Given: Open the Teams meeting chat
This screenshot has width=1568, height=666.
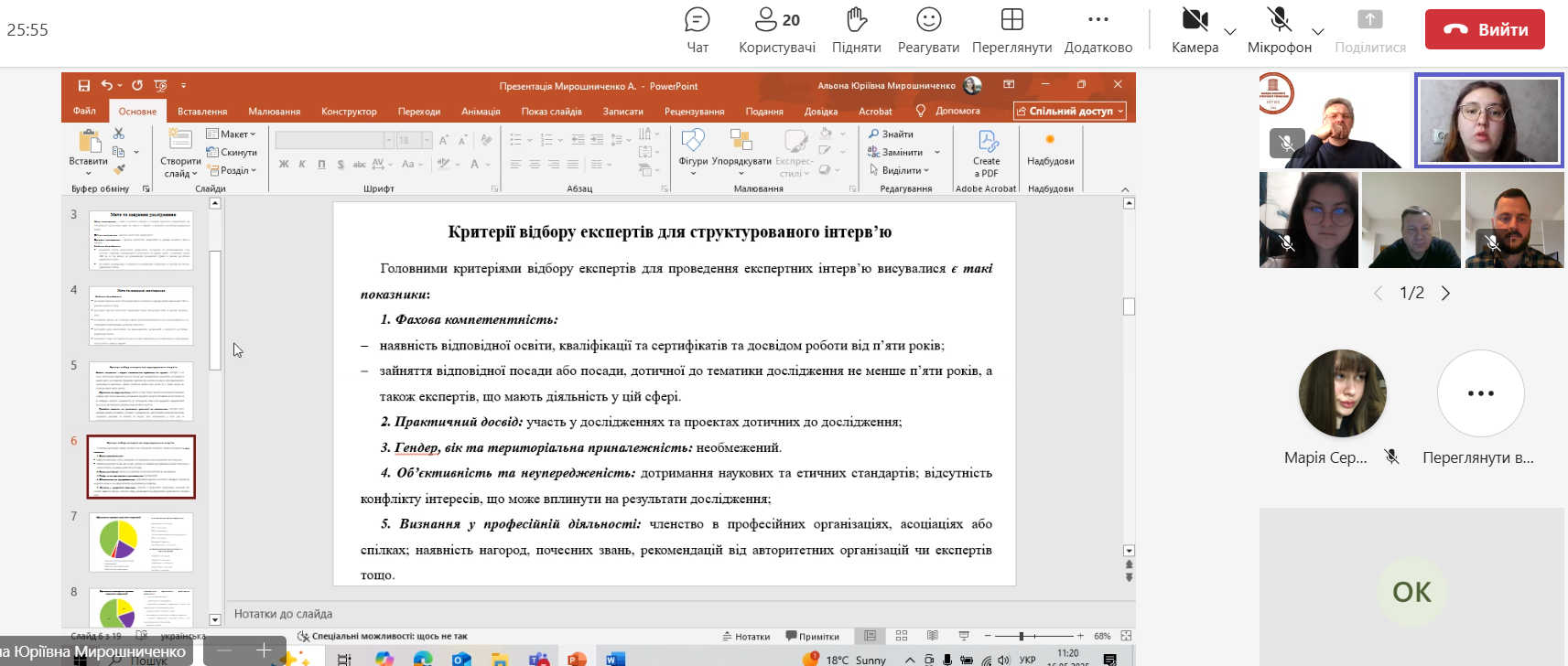Looking at the screenshot, I should pyautogui.click(x=697, y=30).
